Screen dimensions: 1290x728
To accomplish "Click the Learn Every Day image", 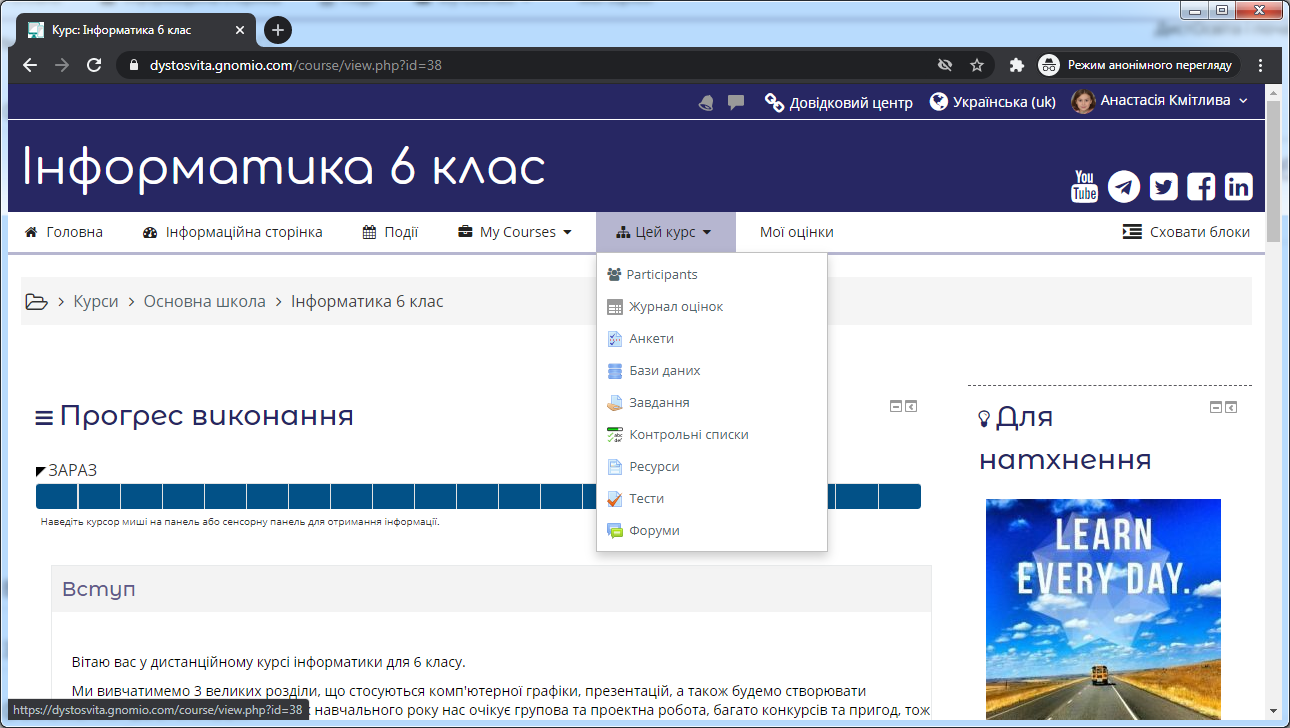I will click(x=1103, y=609).
